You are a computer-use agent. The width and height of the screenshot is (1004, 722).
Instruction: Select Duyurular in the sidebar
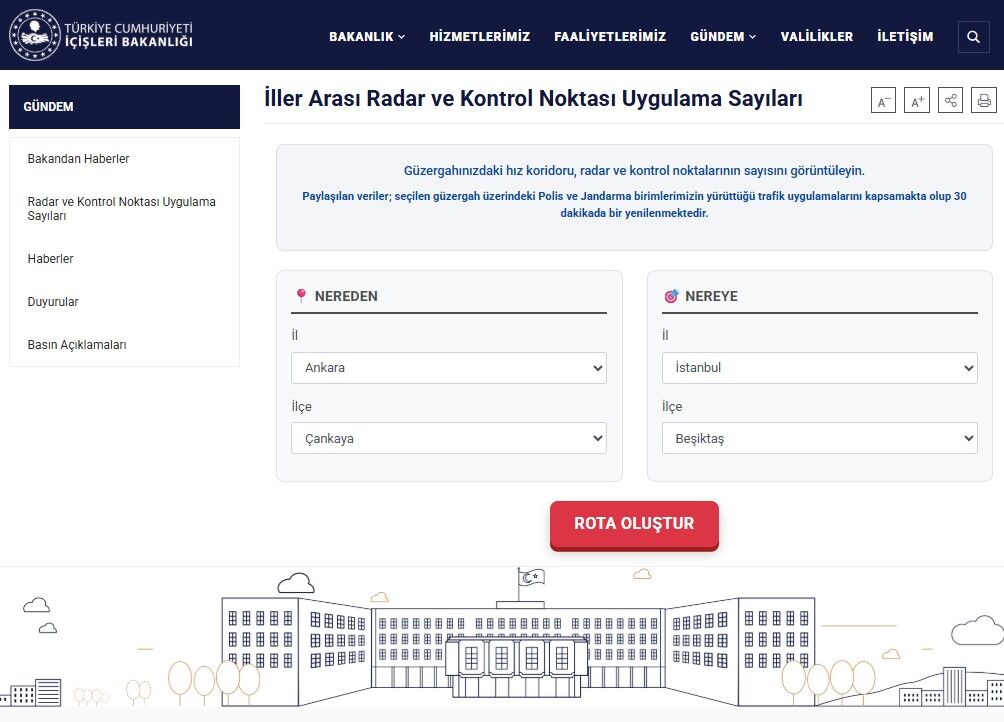53,302
